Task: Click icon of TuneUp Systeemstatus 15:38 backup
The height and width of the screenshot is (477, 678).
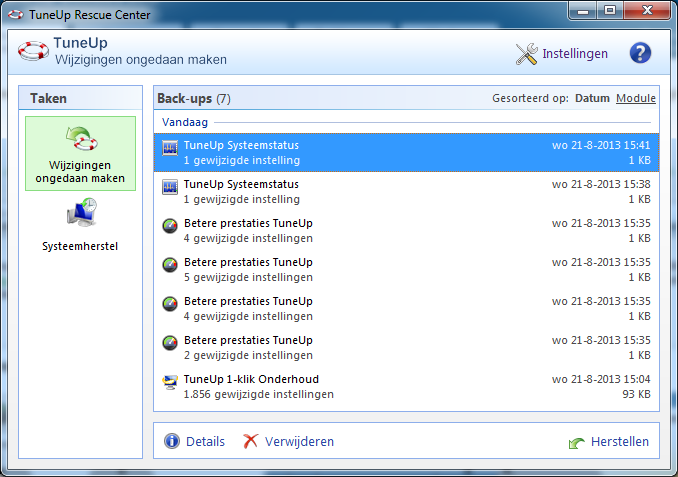Action: tap(170, 187)
